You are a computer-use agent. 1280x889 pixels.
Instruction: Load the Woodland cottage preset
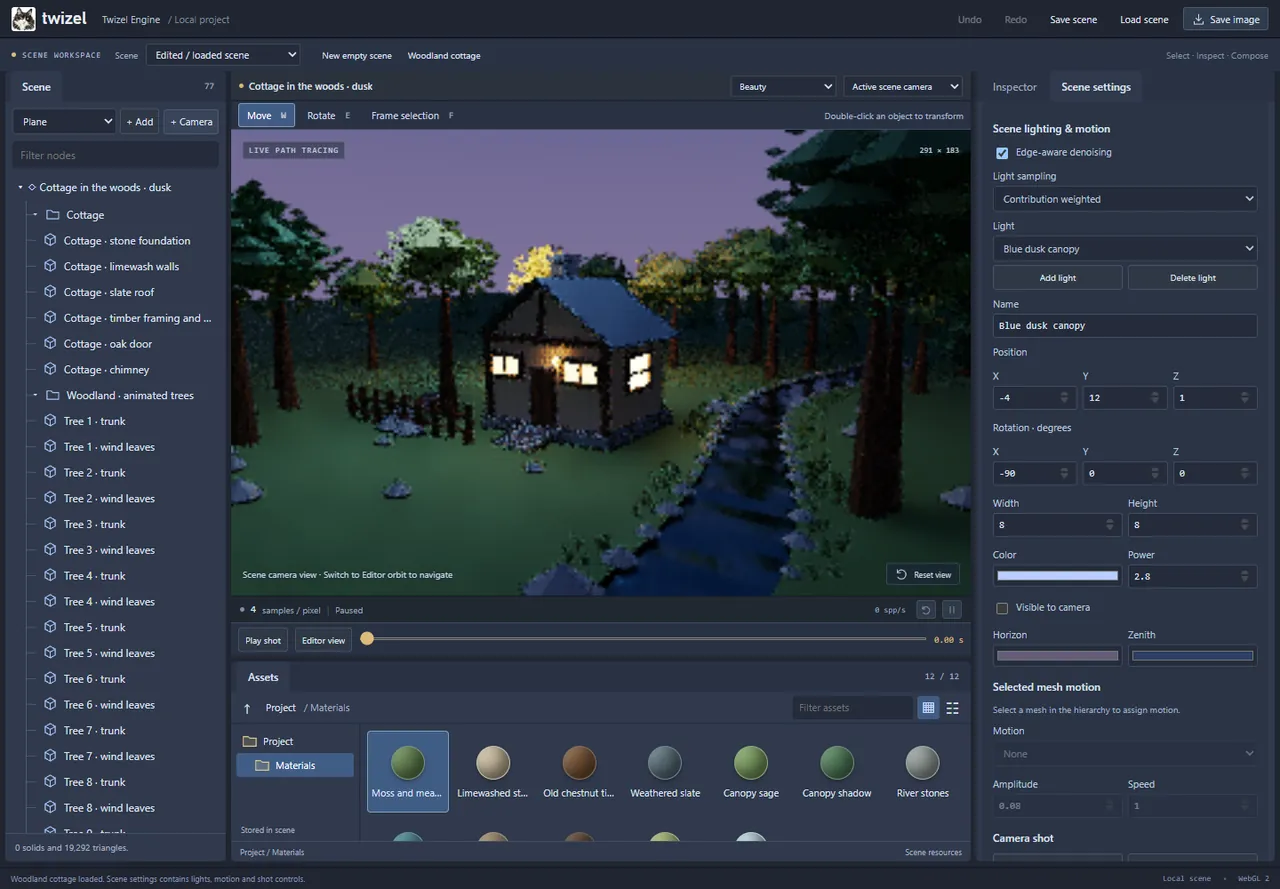pyautogui.click(x=444, y=56)
